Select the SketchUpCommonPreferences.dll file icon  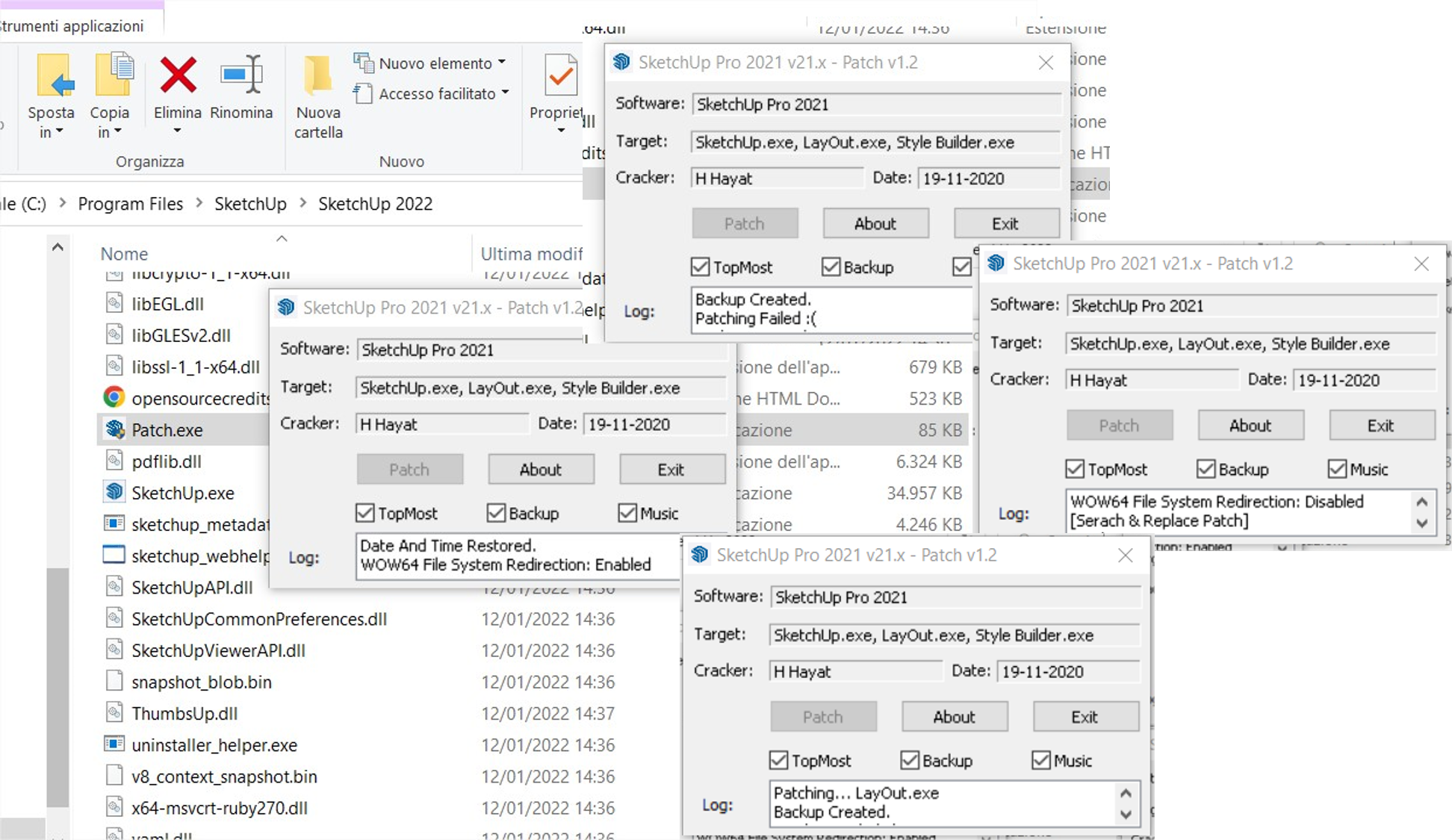pos(114,618)
